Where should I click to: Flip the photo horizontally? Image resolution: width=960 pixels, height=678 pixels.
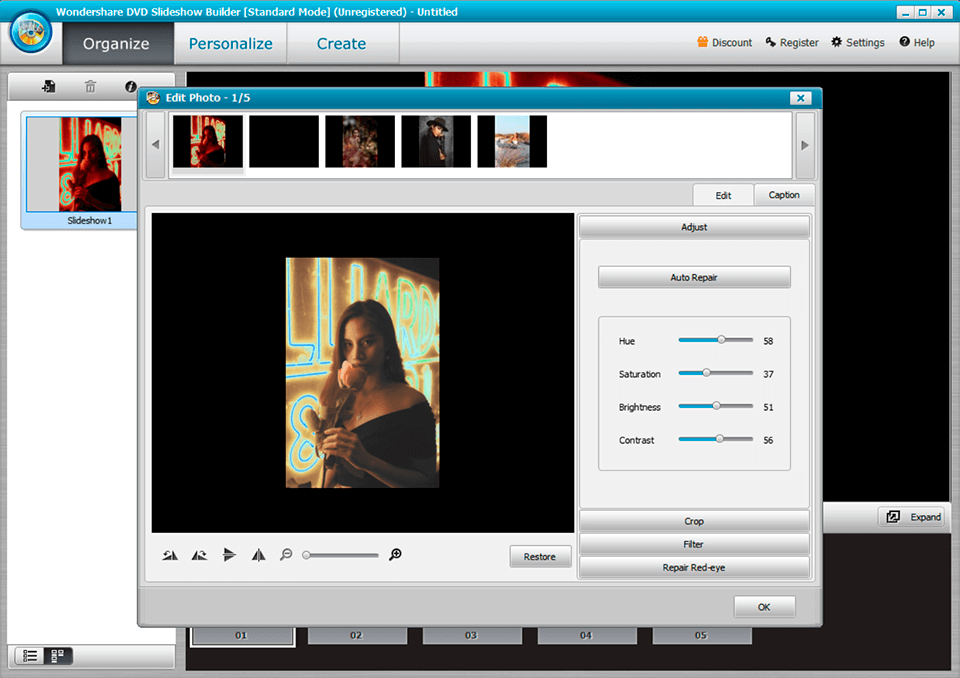[258, 554]
